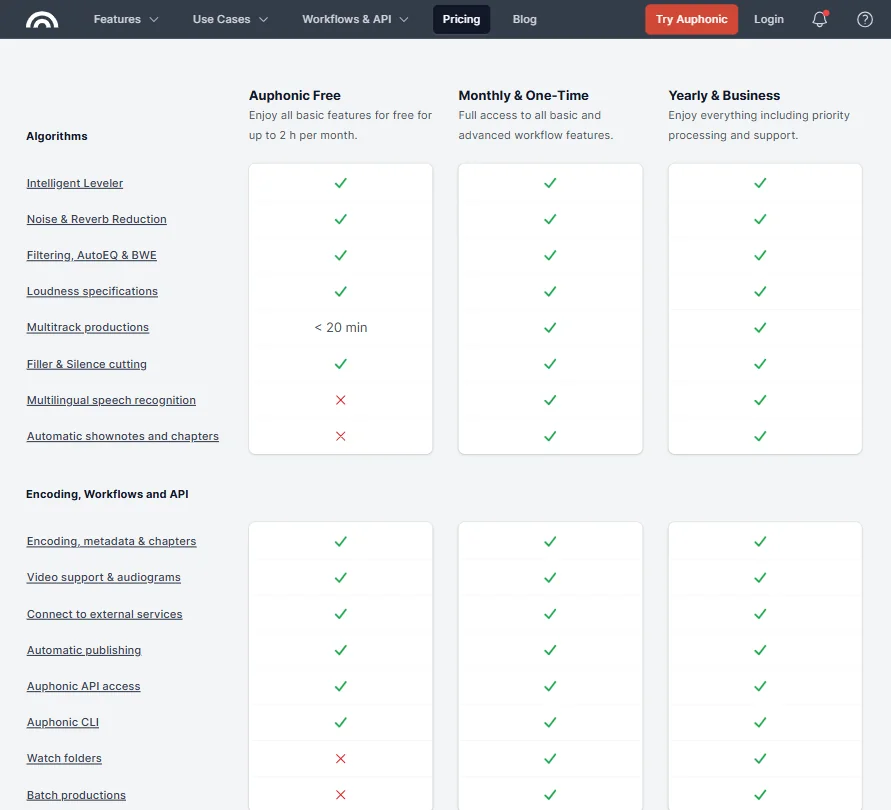Click Free checkmark for Auphonic API access
891x810 pixels.
340,686
